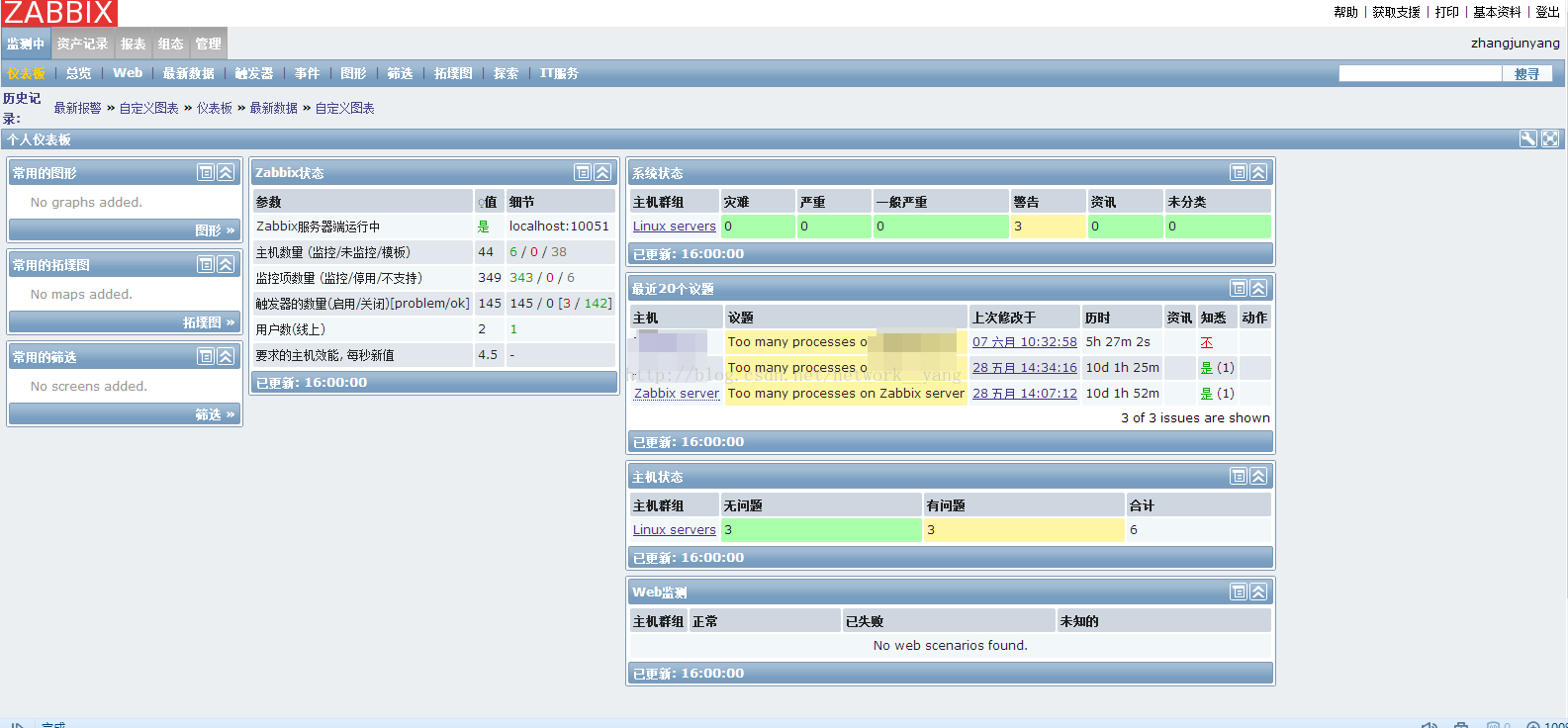Open 07 六月 10:32:58 event link
Screen dimensions: 1568x728
pos(1025,341)
